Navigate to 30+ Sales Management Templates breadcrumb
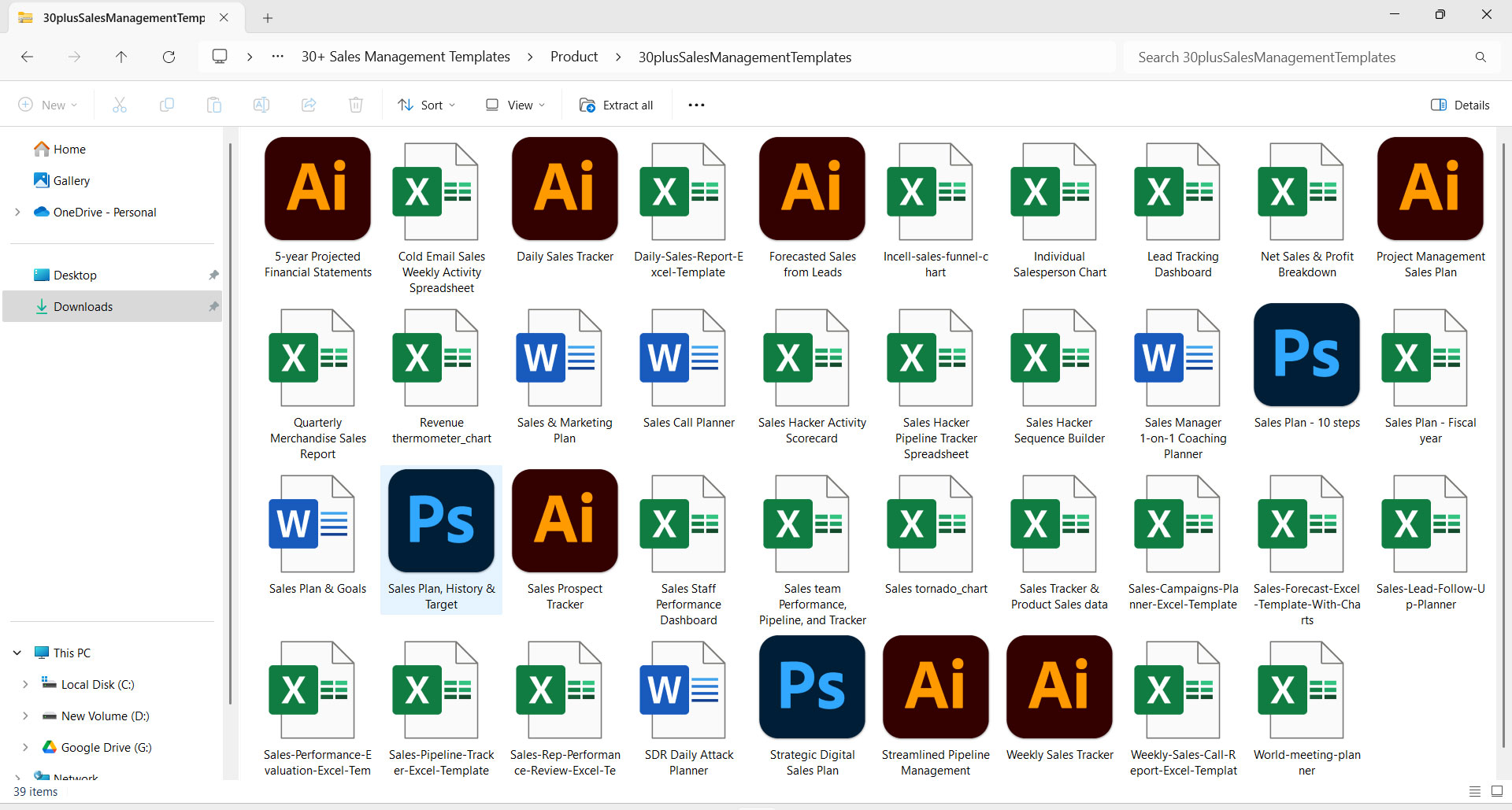The image size is (1512, 810). (406, 57)
